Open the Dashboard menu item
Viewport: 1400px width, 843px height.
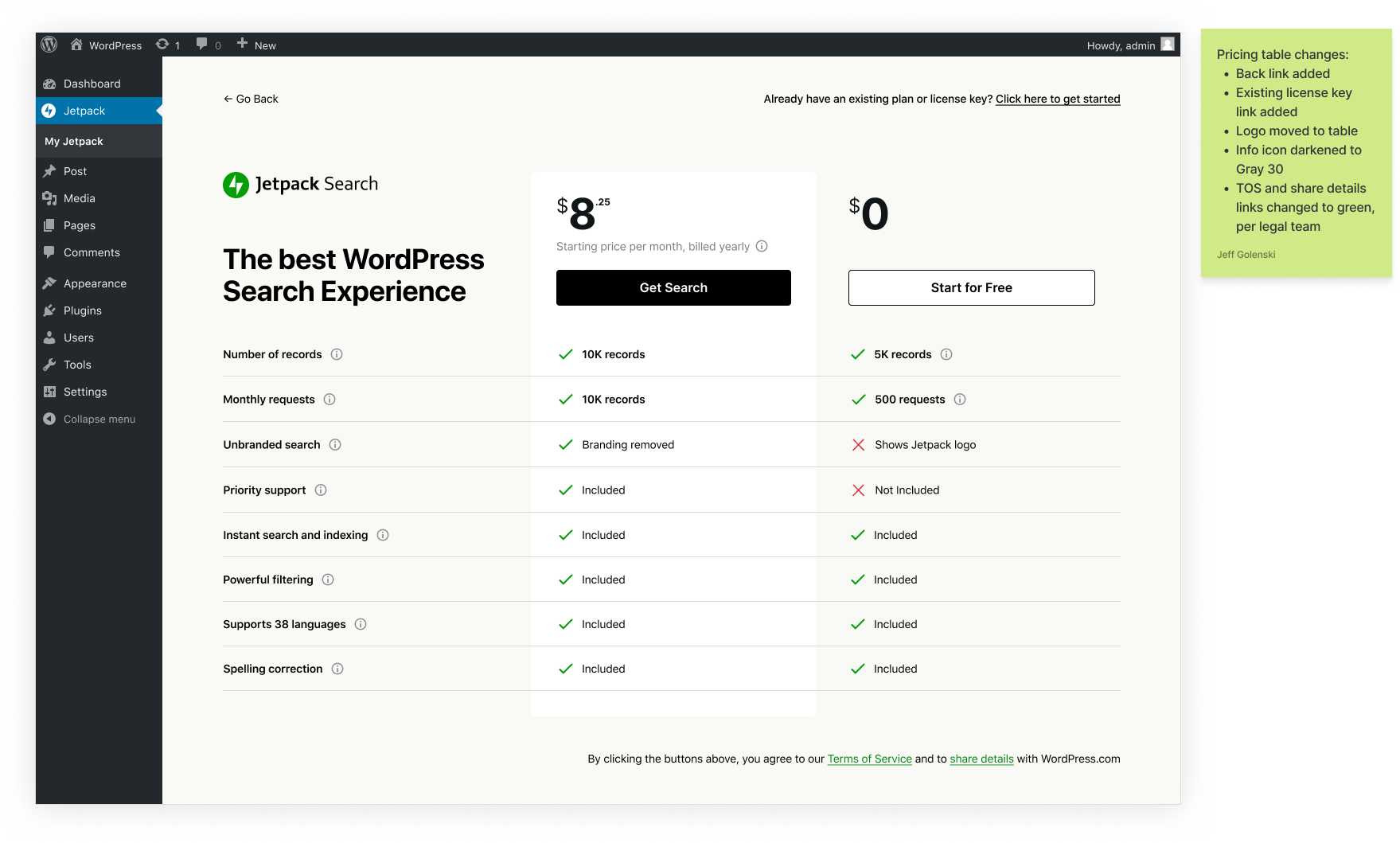click(99, 84)
